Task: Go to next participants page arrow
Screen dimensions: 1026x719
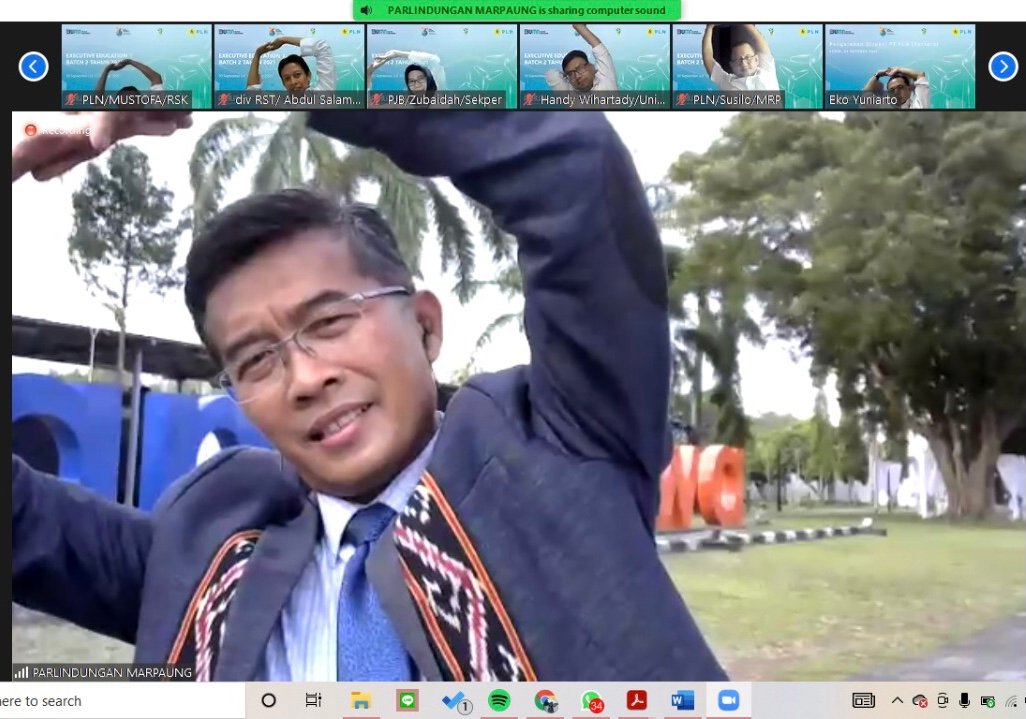Action: (x=1003, y=67)
